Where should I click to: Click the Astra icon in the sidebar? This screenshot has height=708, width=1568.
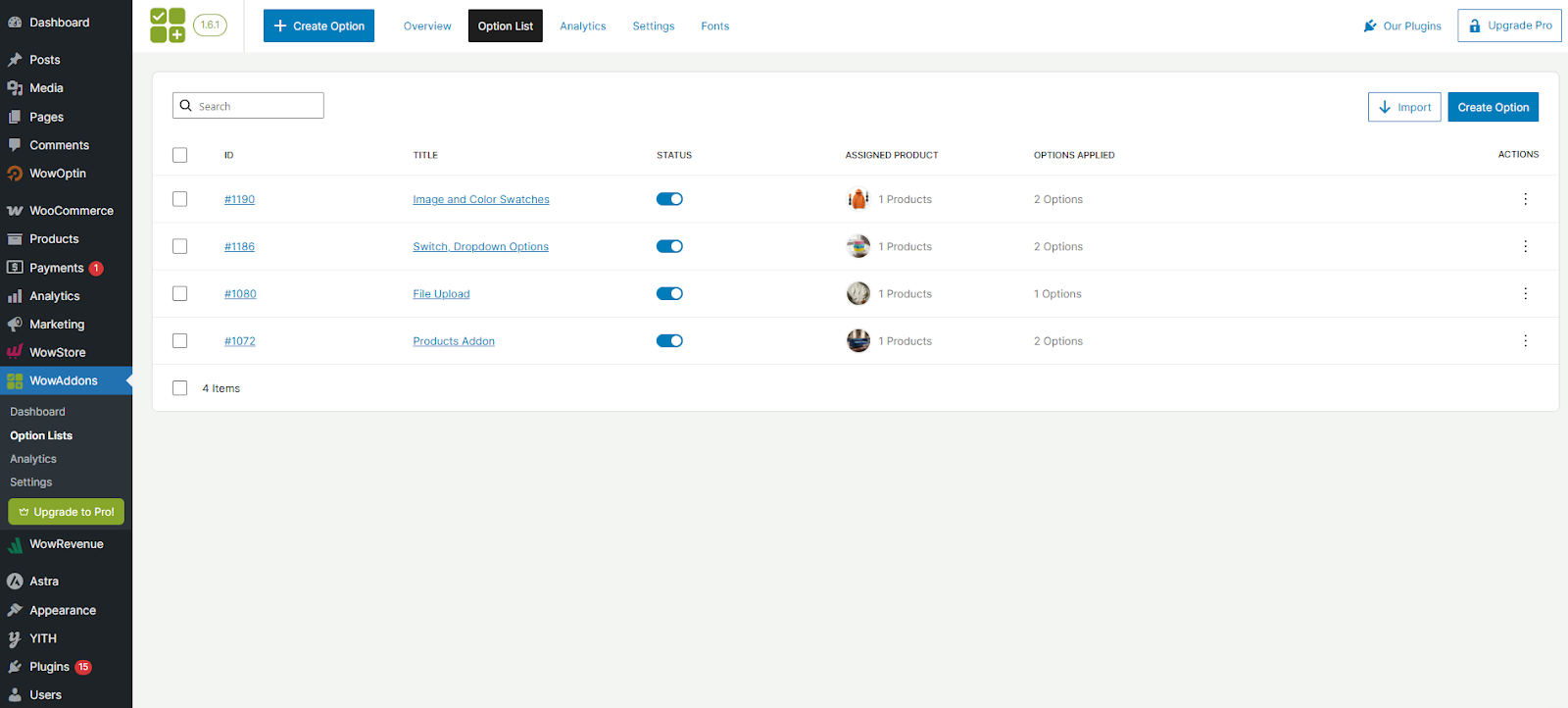point(15,582)
